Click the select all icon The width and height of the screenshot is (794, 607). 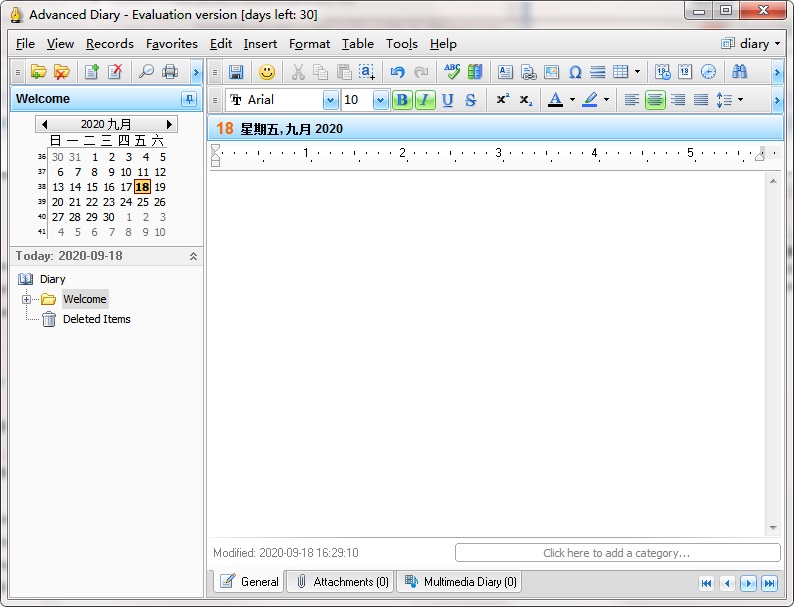(367, 72)
